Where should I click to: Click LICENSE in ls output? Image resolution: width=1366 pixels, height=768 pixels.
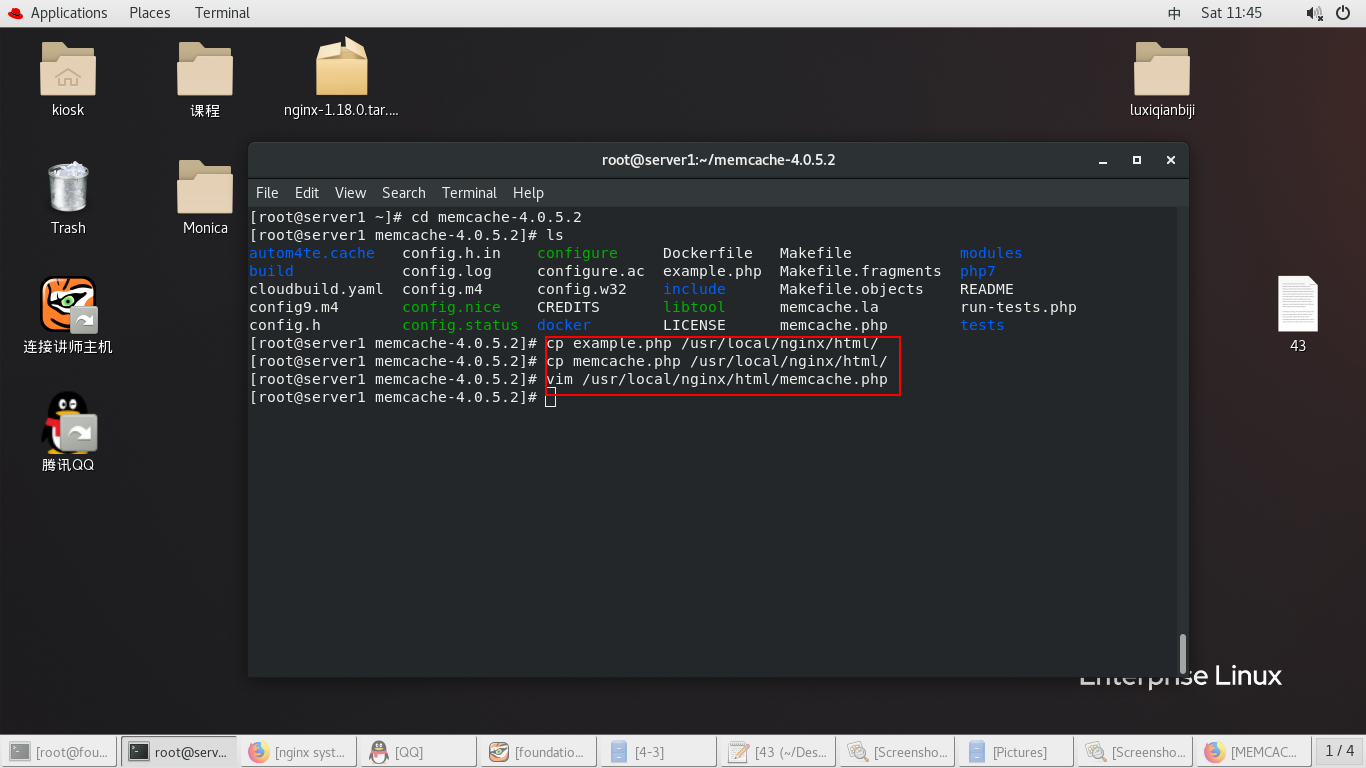(x=694, y=325)
